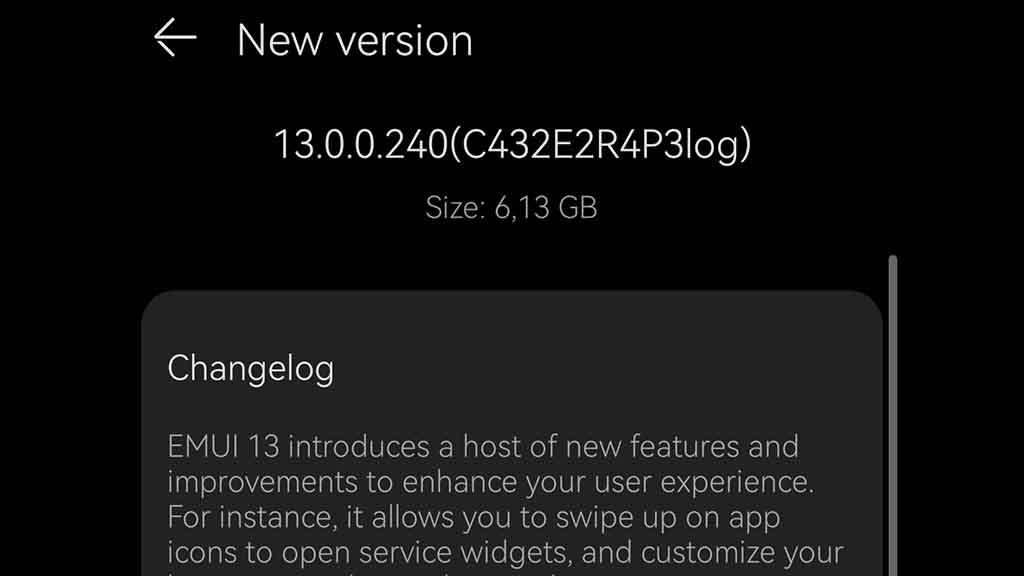This screenshot has height=576, width=1024.
Task: Click the "New version" page title
Action: tap(355, 40)
